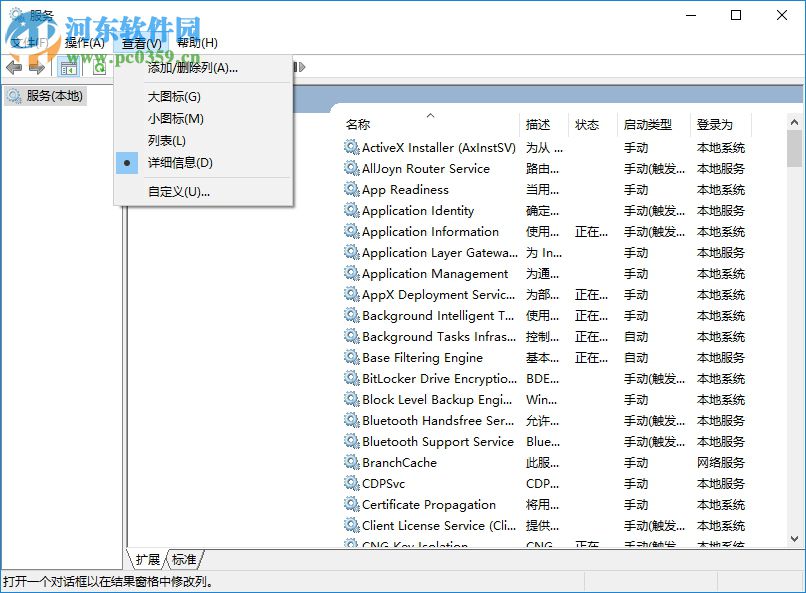This screenshot has width=806, height=593.
Task: Click the BranchCache service icon
Action: coord(351,462)
